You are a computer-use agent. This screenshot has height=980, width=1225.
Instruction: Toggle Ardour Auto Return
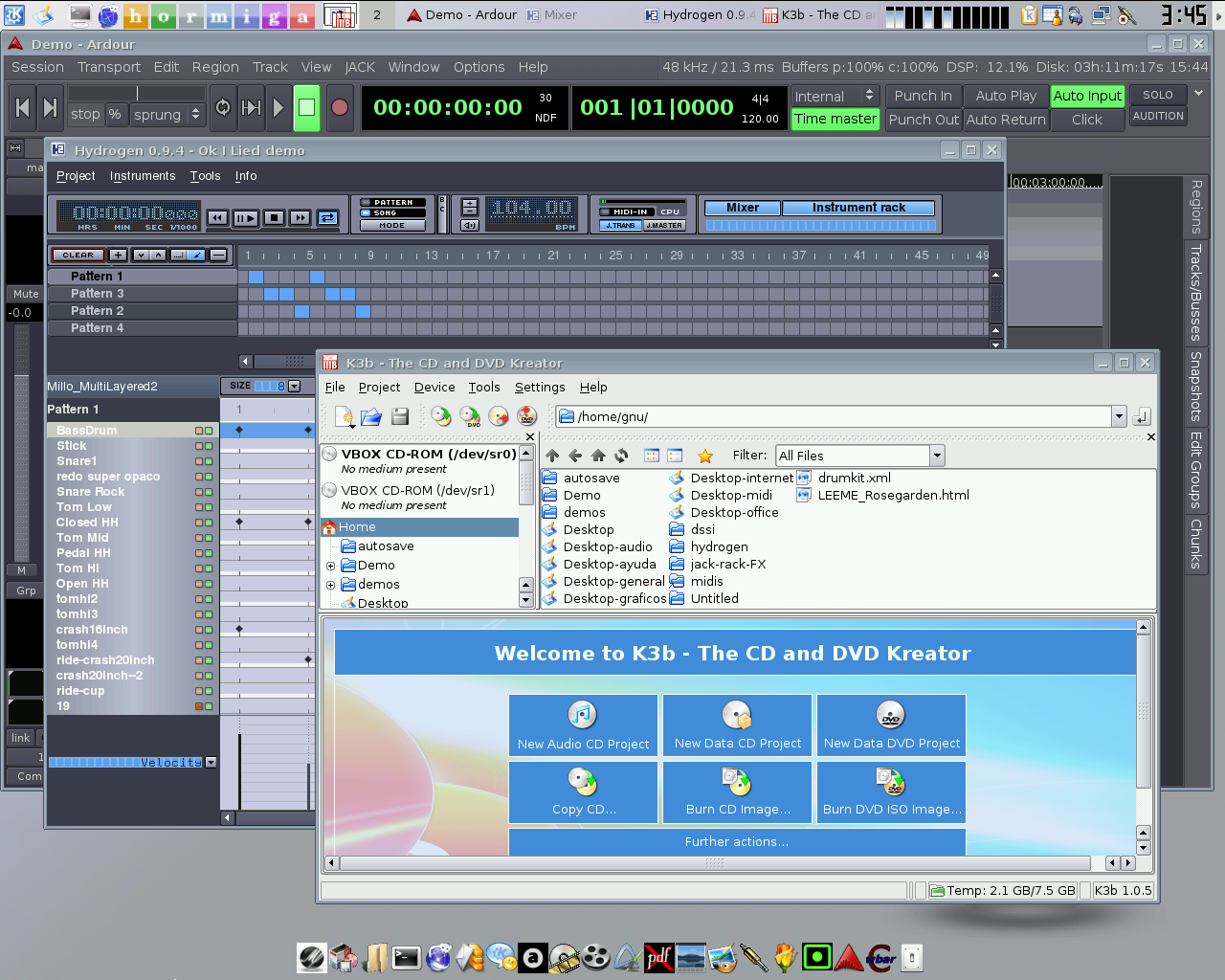[1006, 120]
